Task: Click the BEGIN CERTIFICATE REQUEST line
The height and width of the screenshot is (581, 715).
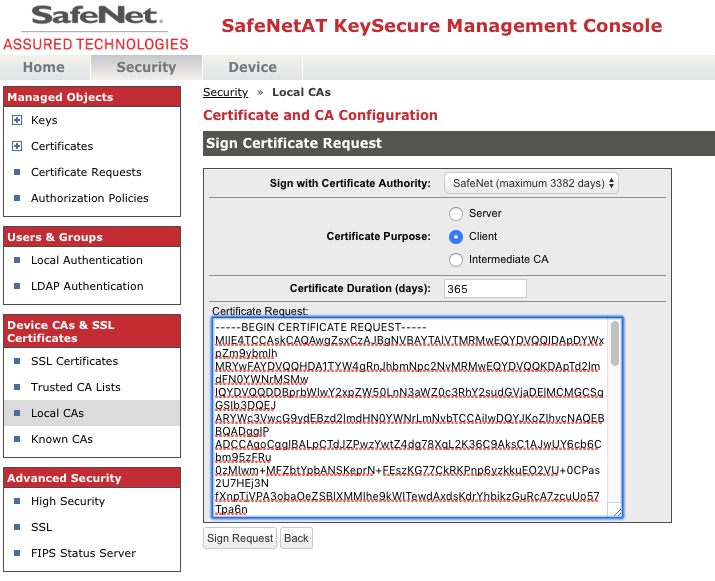Action: [321, 327]
